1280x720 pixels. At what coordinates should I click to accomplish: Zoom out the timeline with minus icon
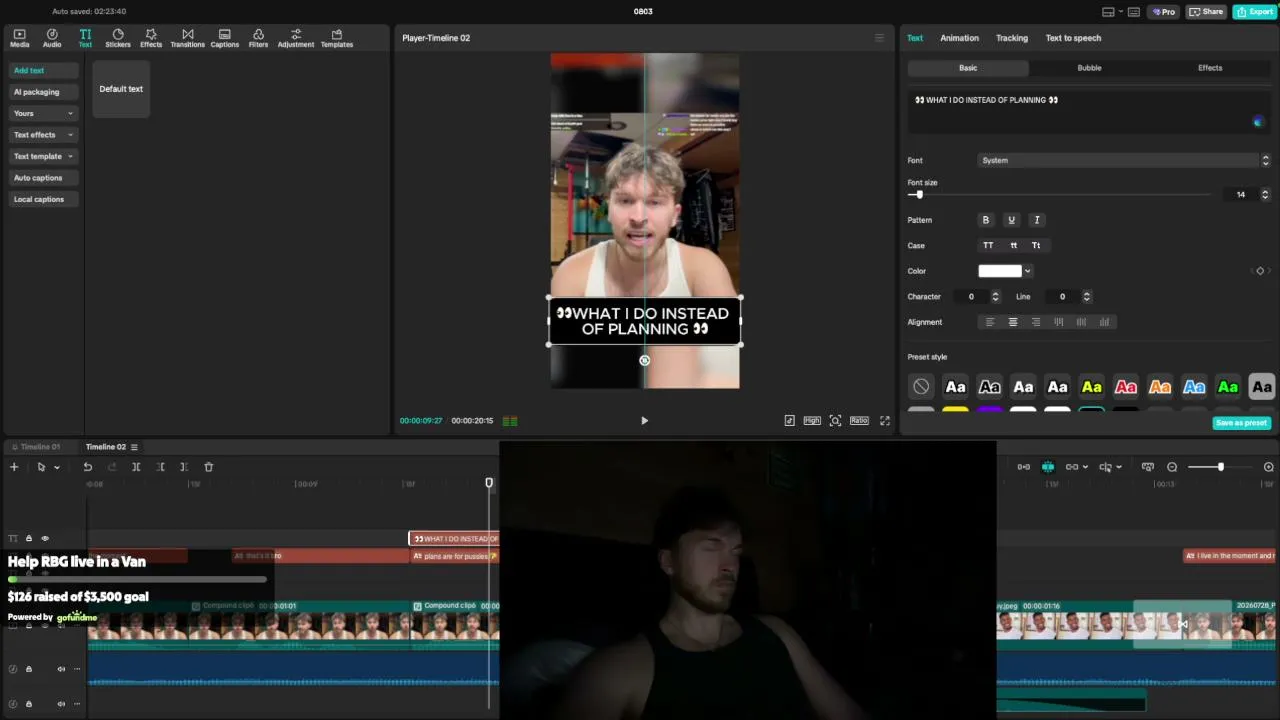click(1172, 467)
